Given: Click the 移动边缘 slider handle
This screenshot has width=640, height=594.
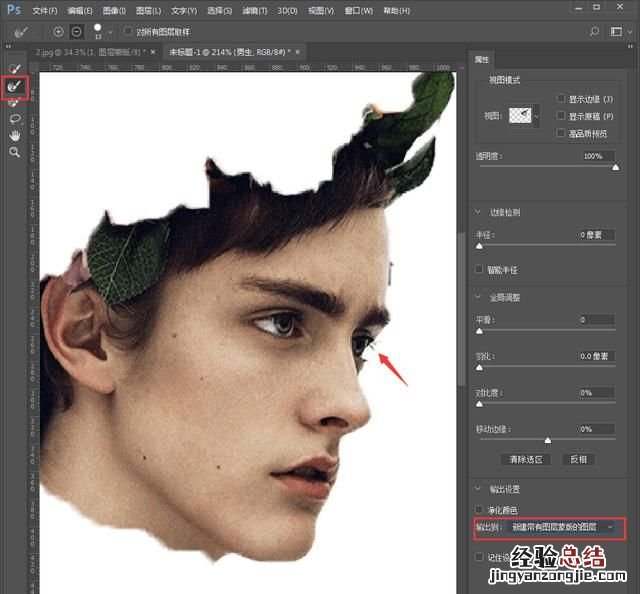Looking at the screenshot, I should 547,440.
